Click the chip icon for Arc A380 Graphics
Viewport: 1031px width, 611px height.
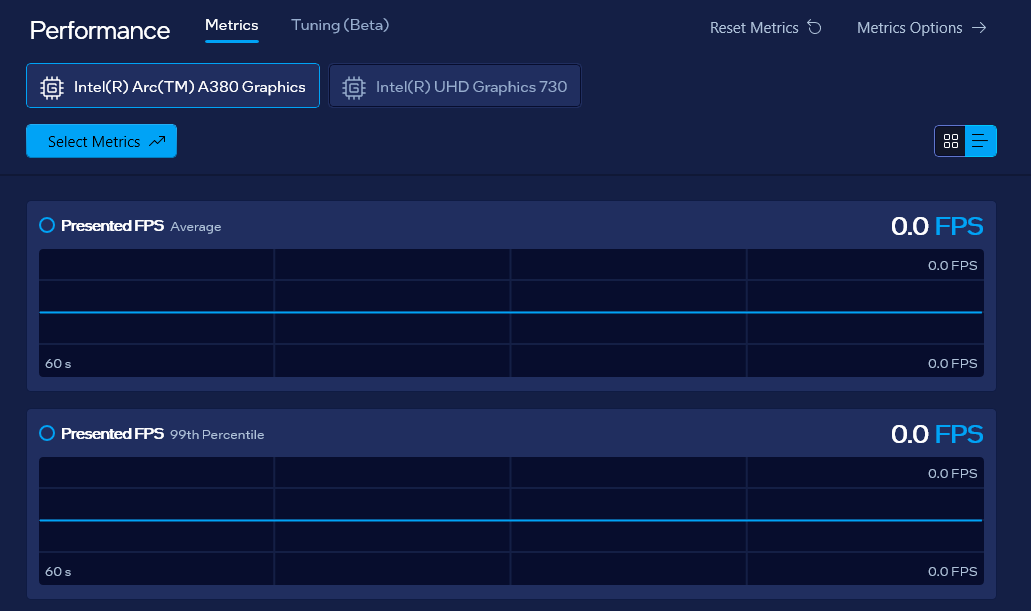point(51,87)
